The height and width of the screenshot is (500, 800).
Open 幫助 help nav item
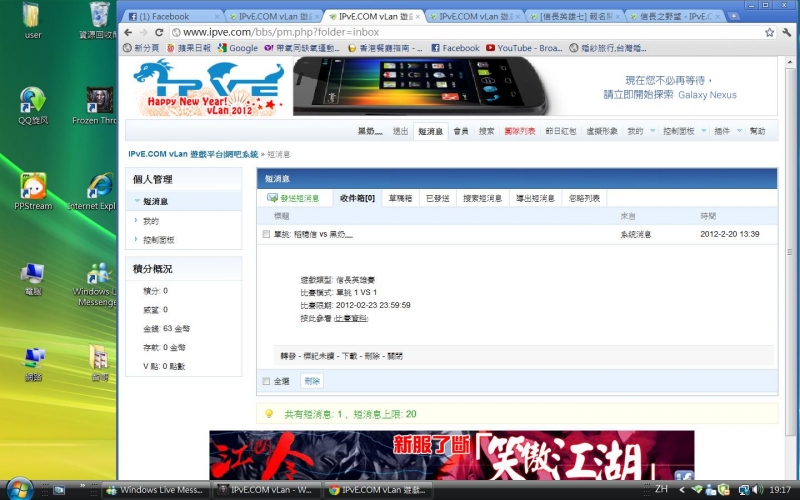point(757,131)
